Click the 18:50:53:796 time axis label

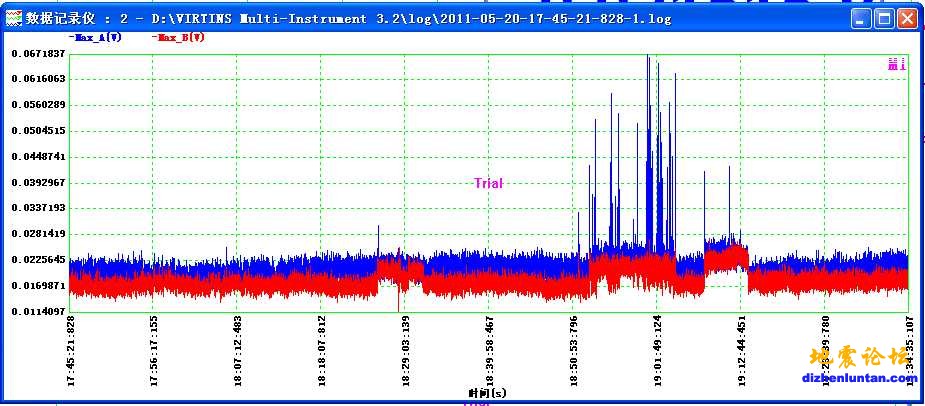pyautogui.click(x=573, y=350)
